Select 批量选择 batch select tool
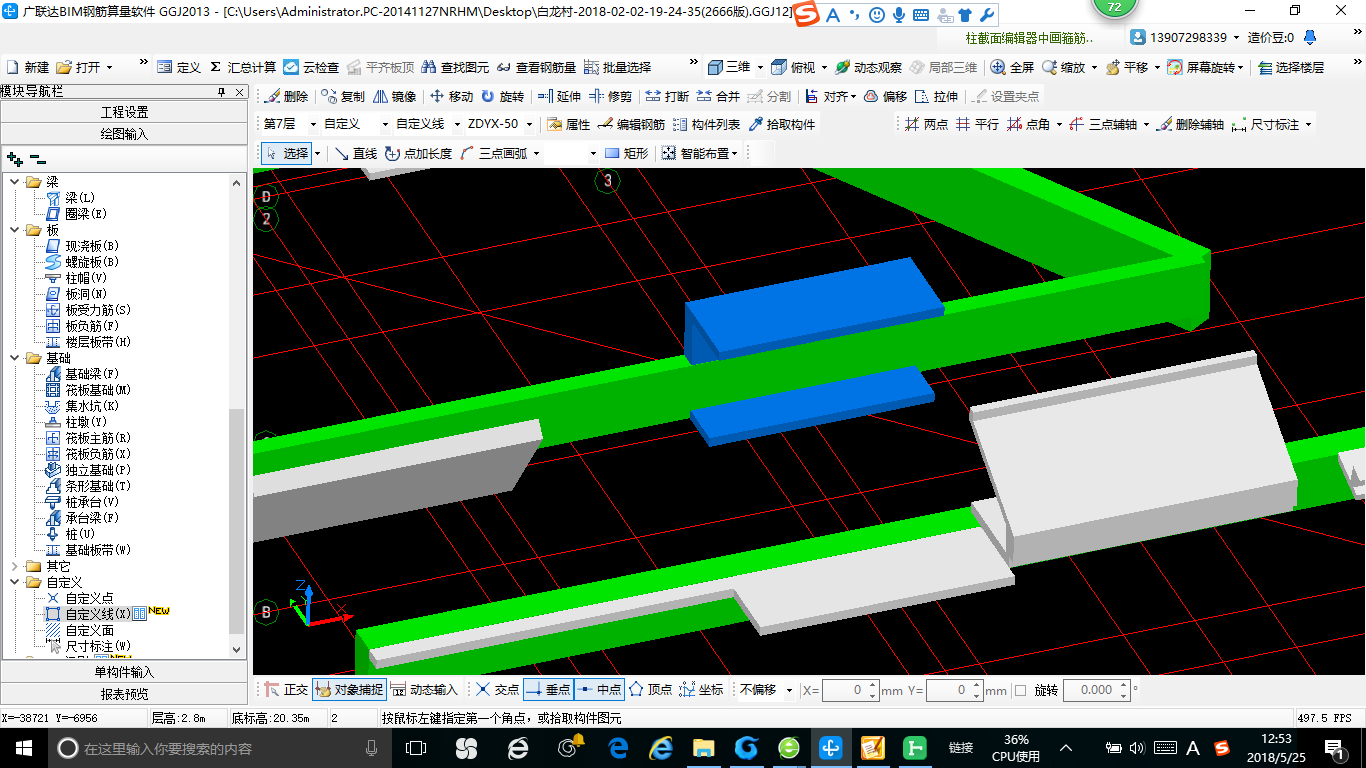This screenshot has width=1366, height=768. 617,67
